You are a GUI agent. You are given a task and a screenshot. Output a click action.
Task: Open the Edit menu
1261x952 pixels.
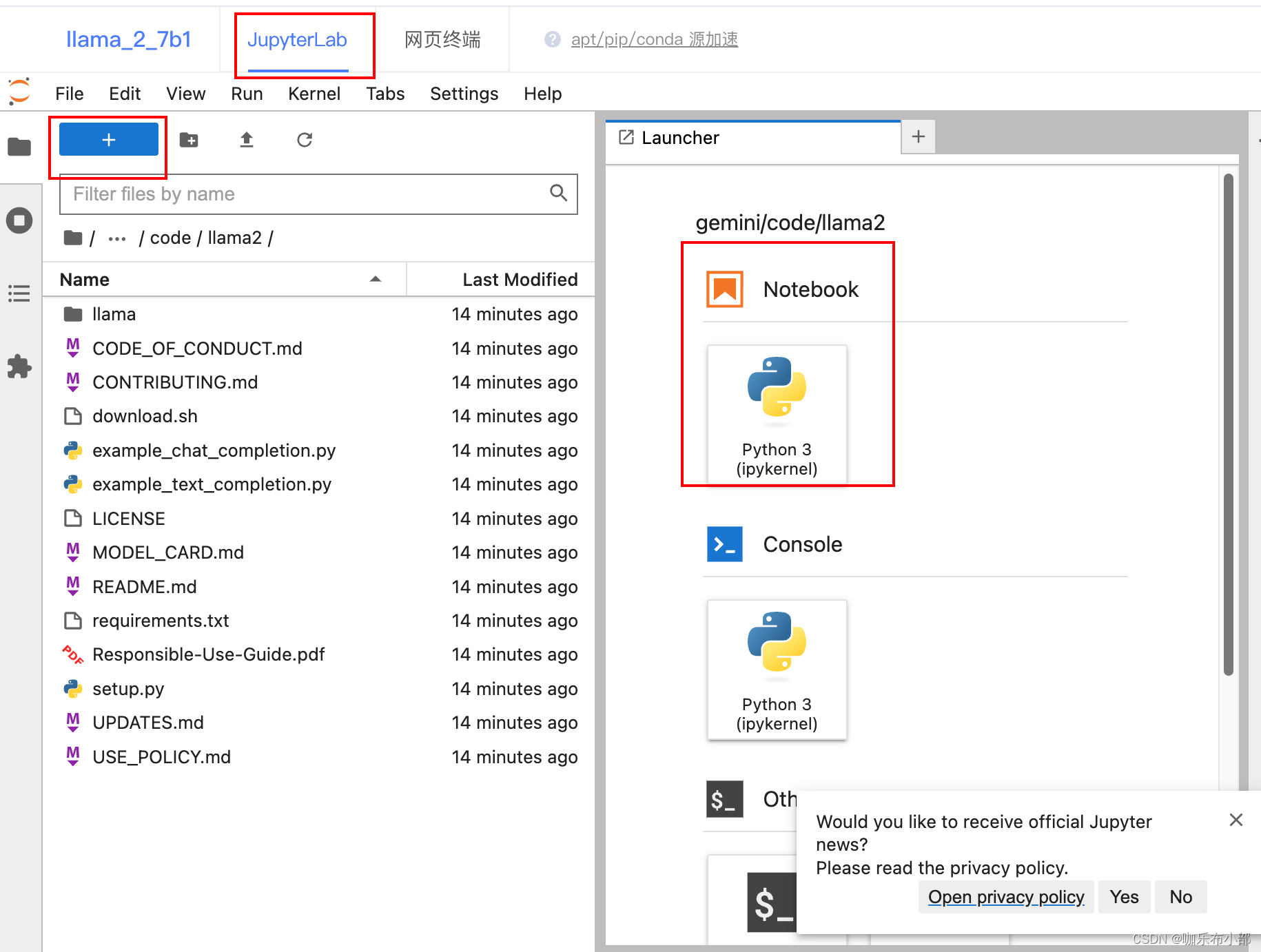(x=125, y=94)
